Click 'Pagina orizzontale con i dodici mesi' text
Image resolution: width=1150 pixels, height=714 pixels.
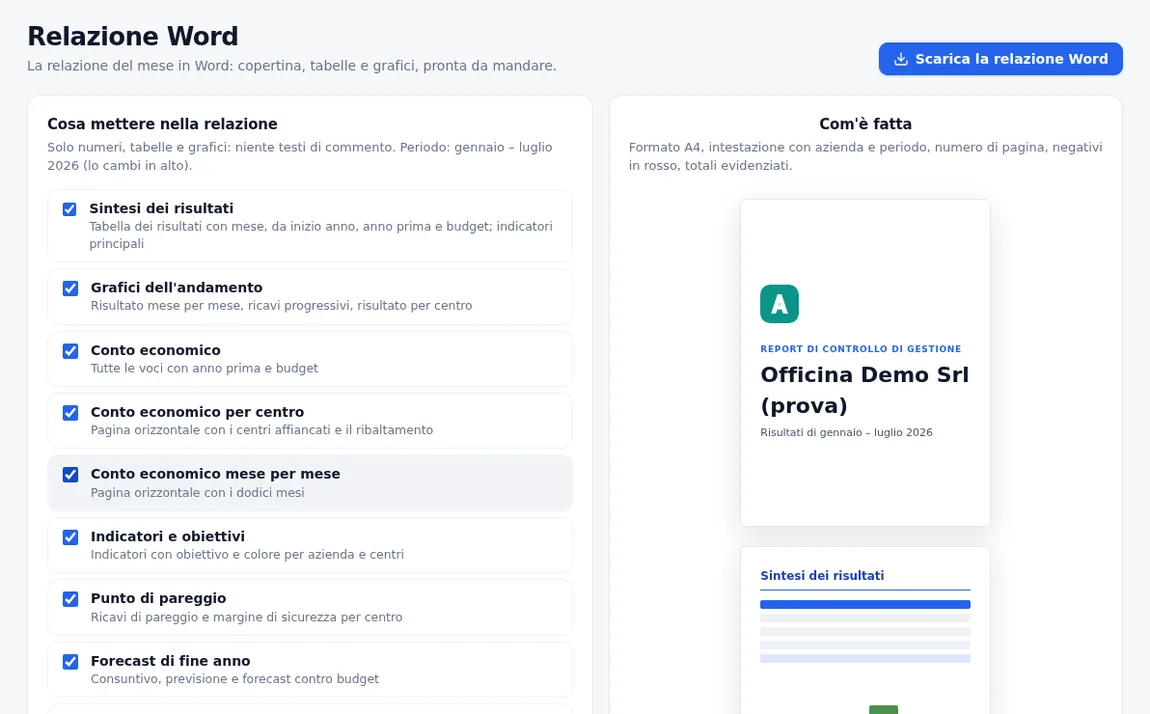pyautogui.click(x=197, y=493)
